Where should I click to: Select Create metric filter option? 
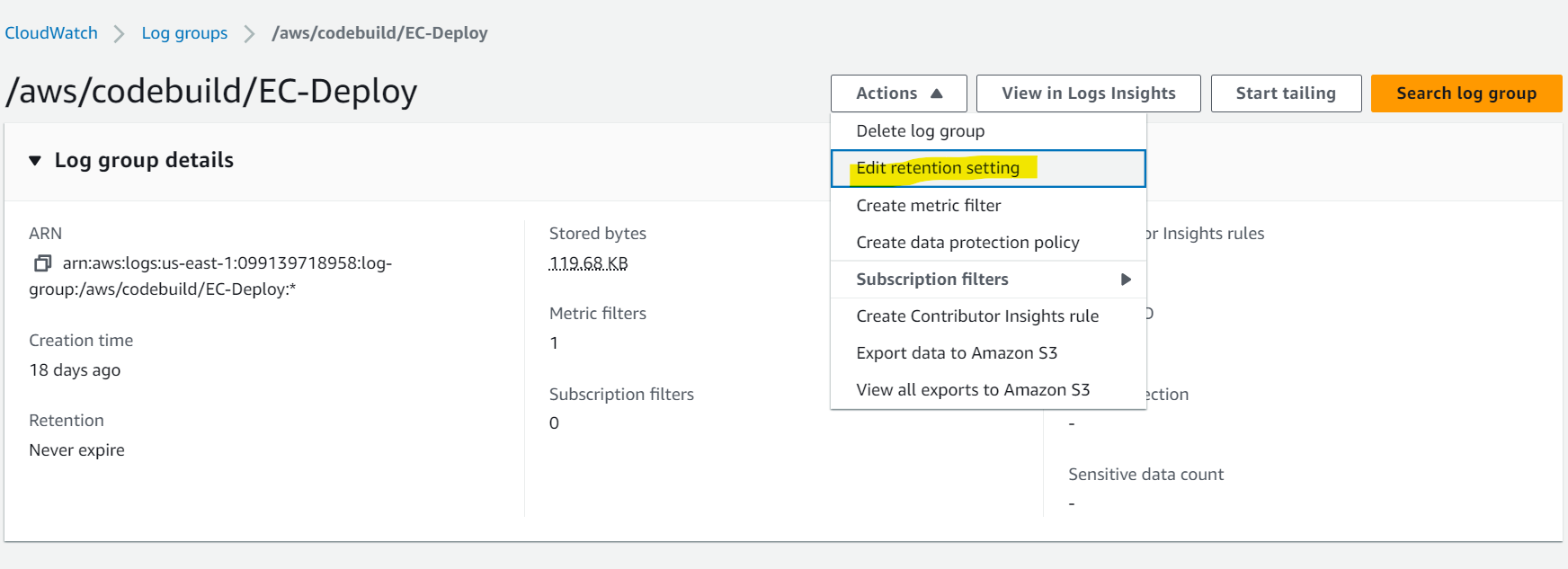[x=988, y=206]
